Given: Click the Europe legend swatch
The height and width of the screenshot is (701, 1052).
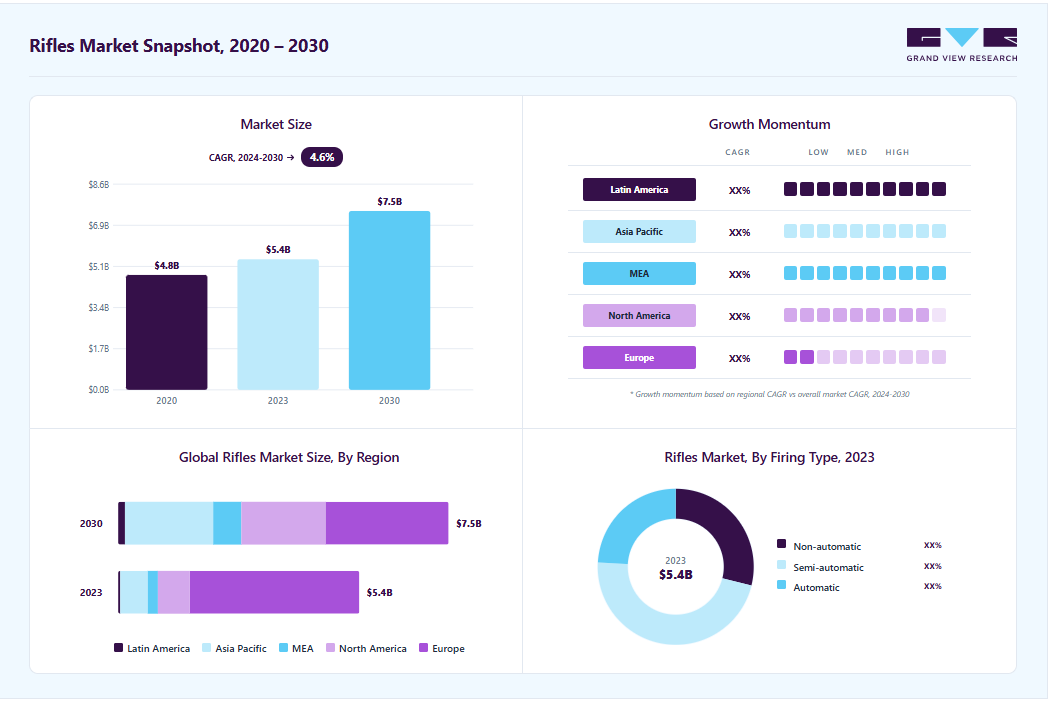Looking at the screenshot, I should click(x=423, y=648).
